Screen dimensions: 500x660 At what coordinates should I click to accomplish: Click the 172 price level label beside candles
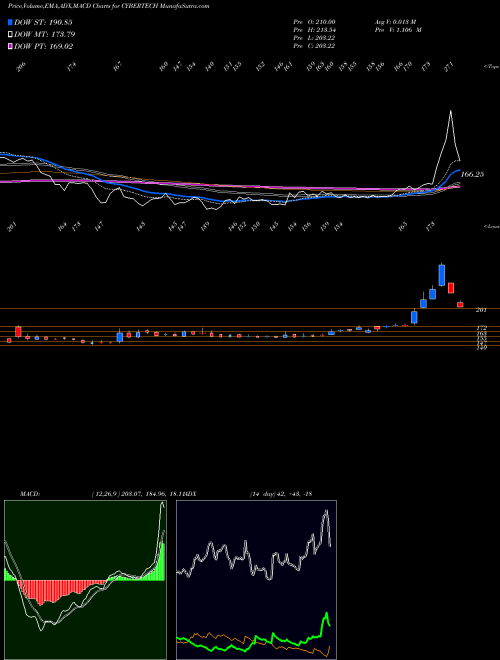[481, 327]
